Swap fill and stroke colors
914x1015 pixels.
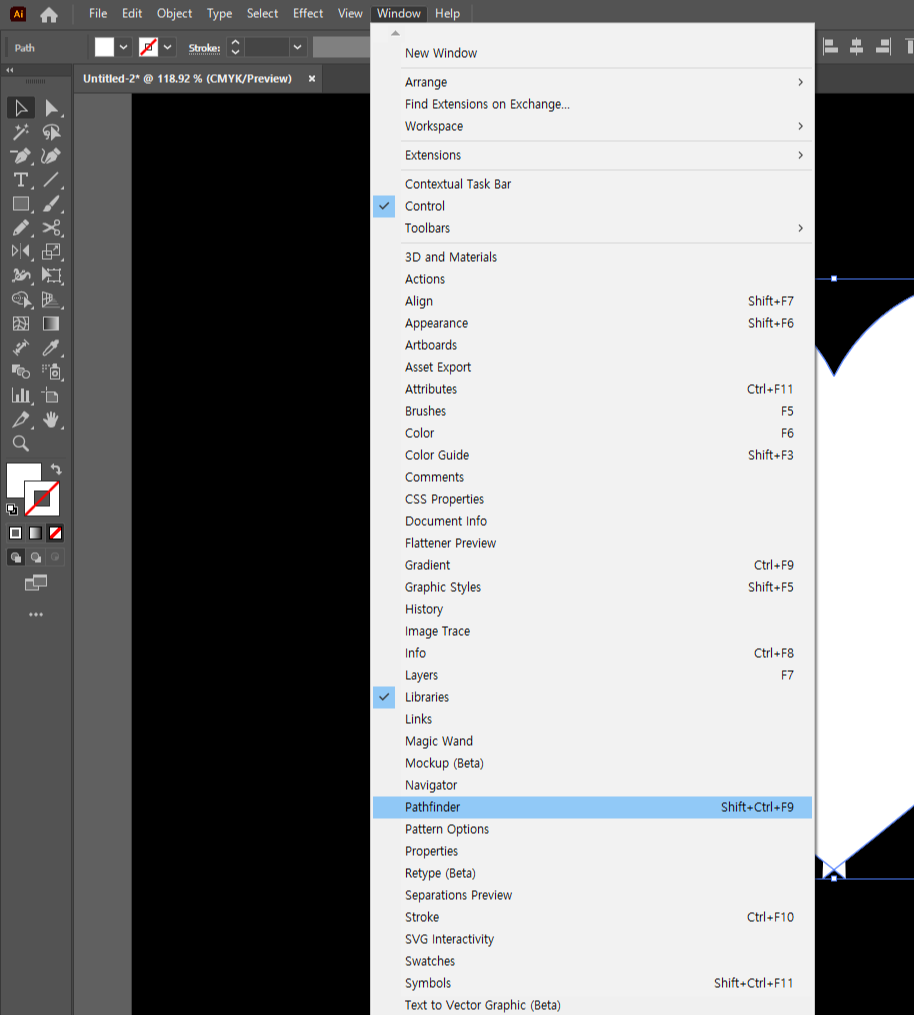56,469
